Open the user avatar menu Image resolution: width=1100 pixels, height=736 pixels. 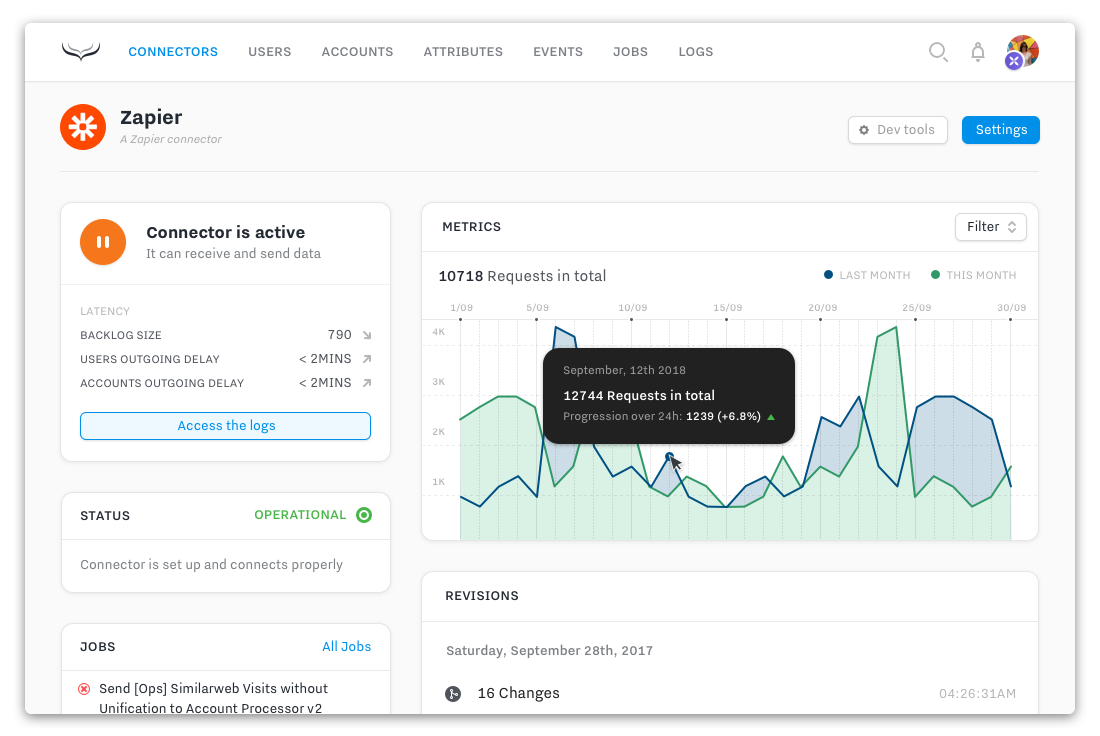click(1022, 52)
